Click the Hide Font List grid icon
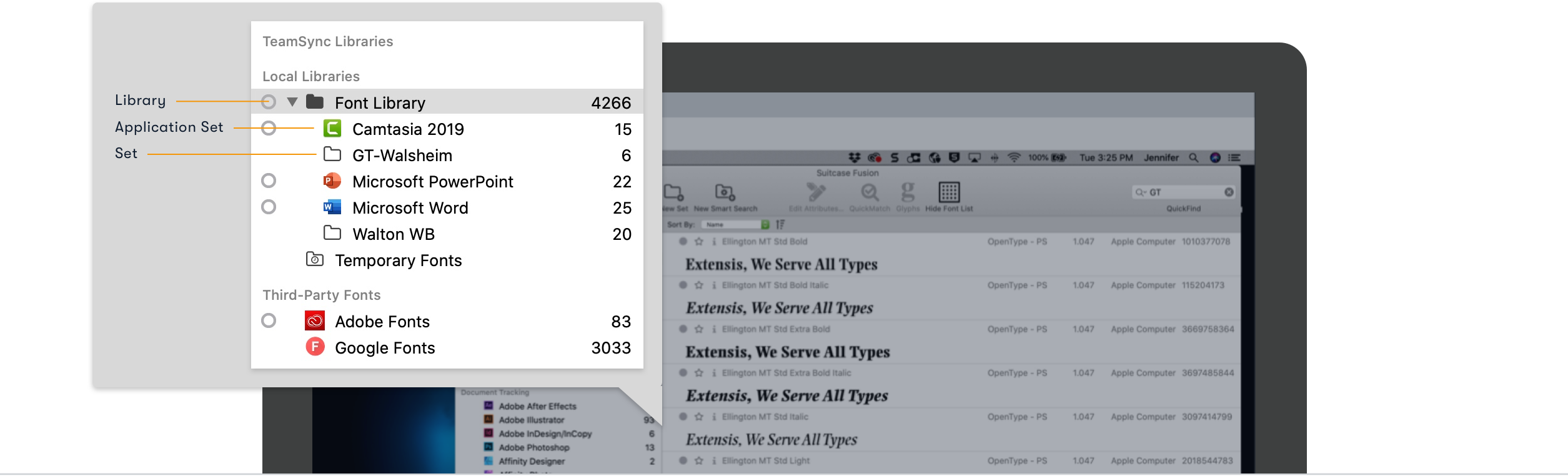Image resolution: width=1568 pixels, height=476 pixels. point(948,192)
